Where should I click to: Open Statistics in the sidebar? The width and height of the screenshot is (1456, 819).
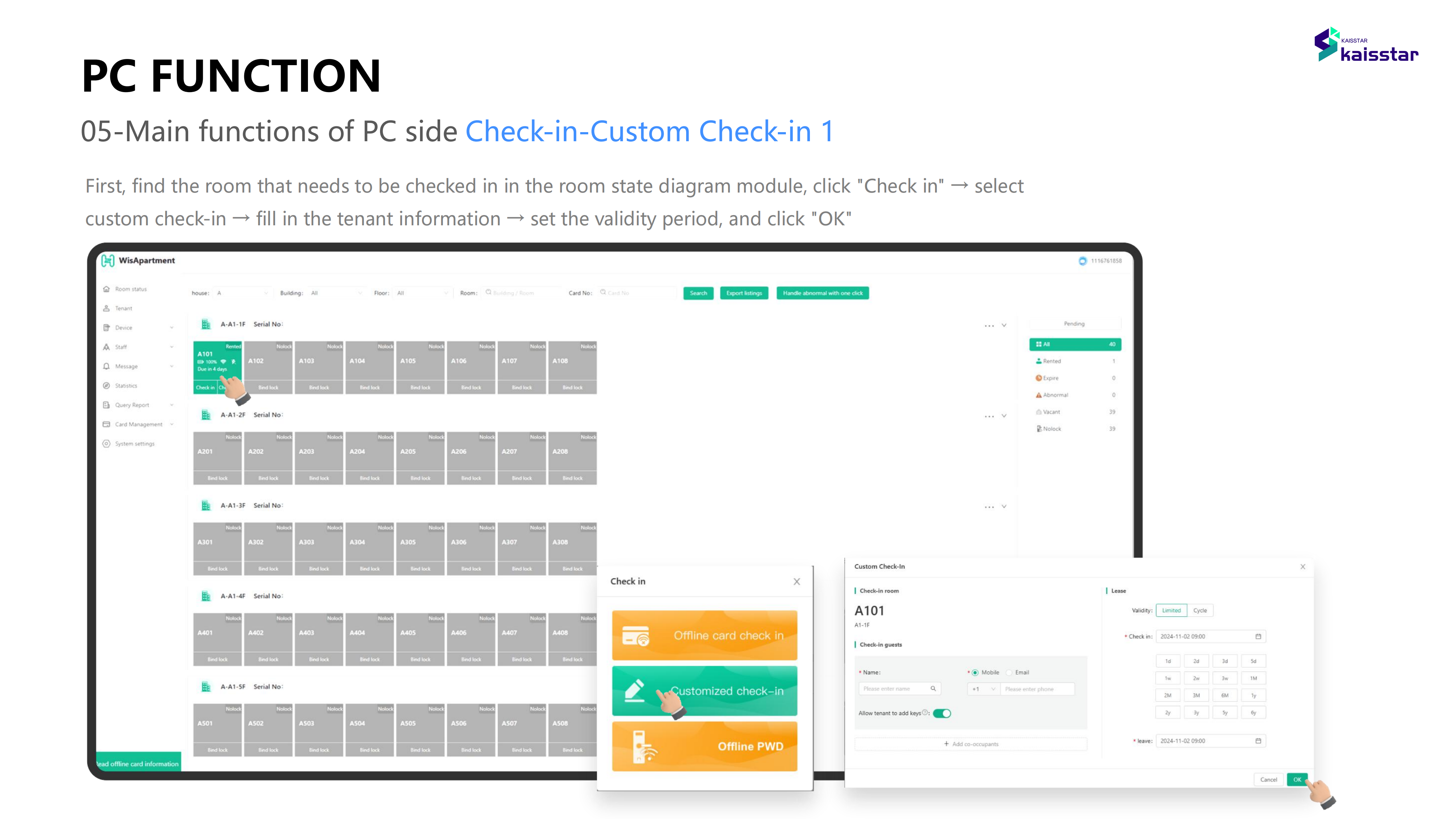pos(126,385)
